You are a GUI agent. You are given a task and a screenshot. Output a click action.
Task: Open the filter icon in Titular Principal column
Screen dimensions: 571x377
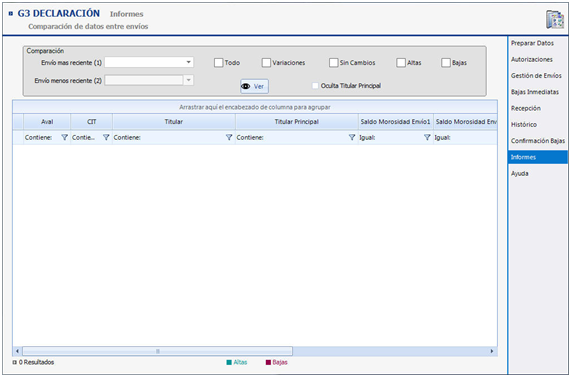352,137
